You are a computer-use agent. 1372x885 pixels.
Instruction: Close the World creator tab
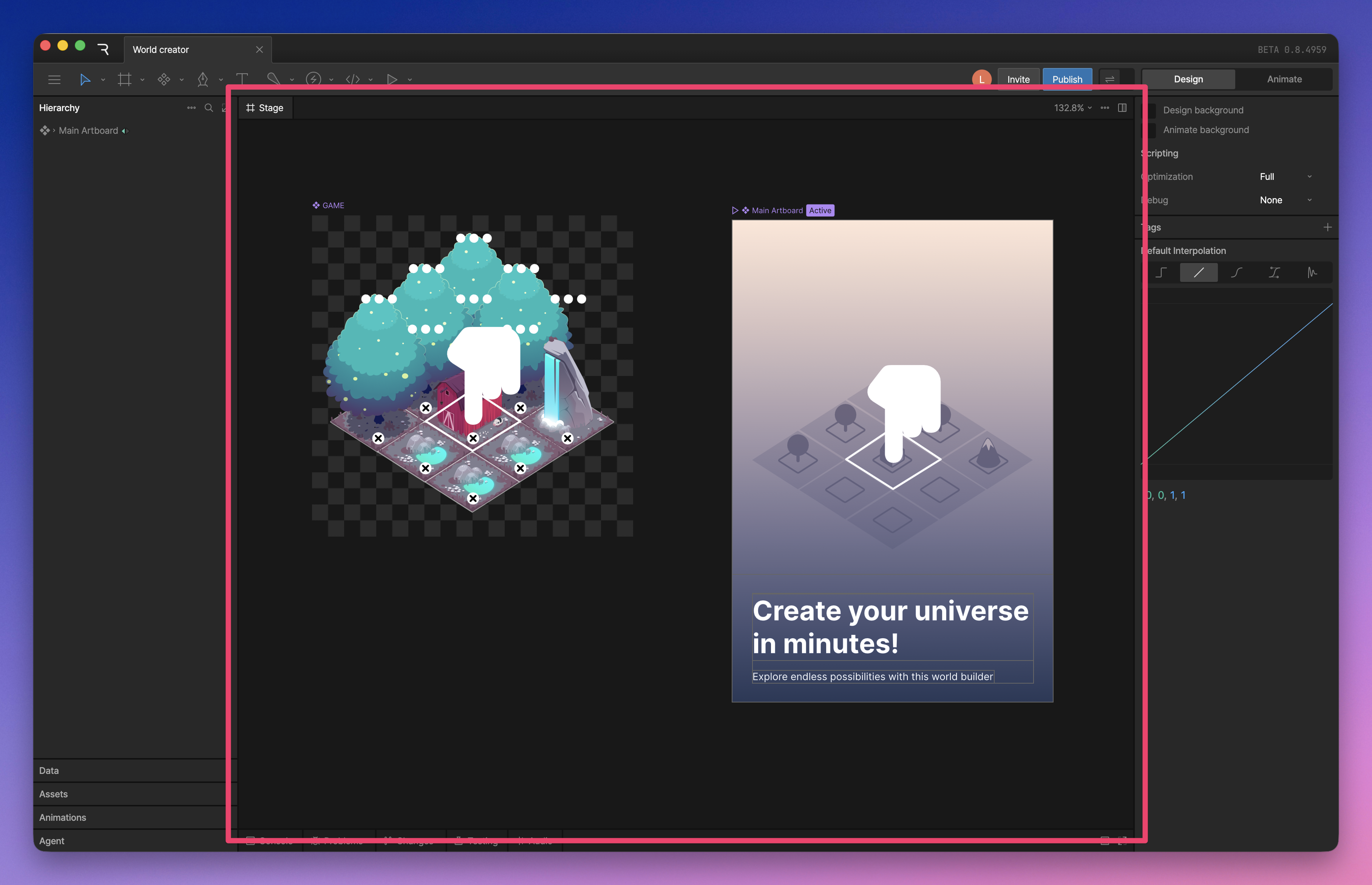(260, 50)
